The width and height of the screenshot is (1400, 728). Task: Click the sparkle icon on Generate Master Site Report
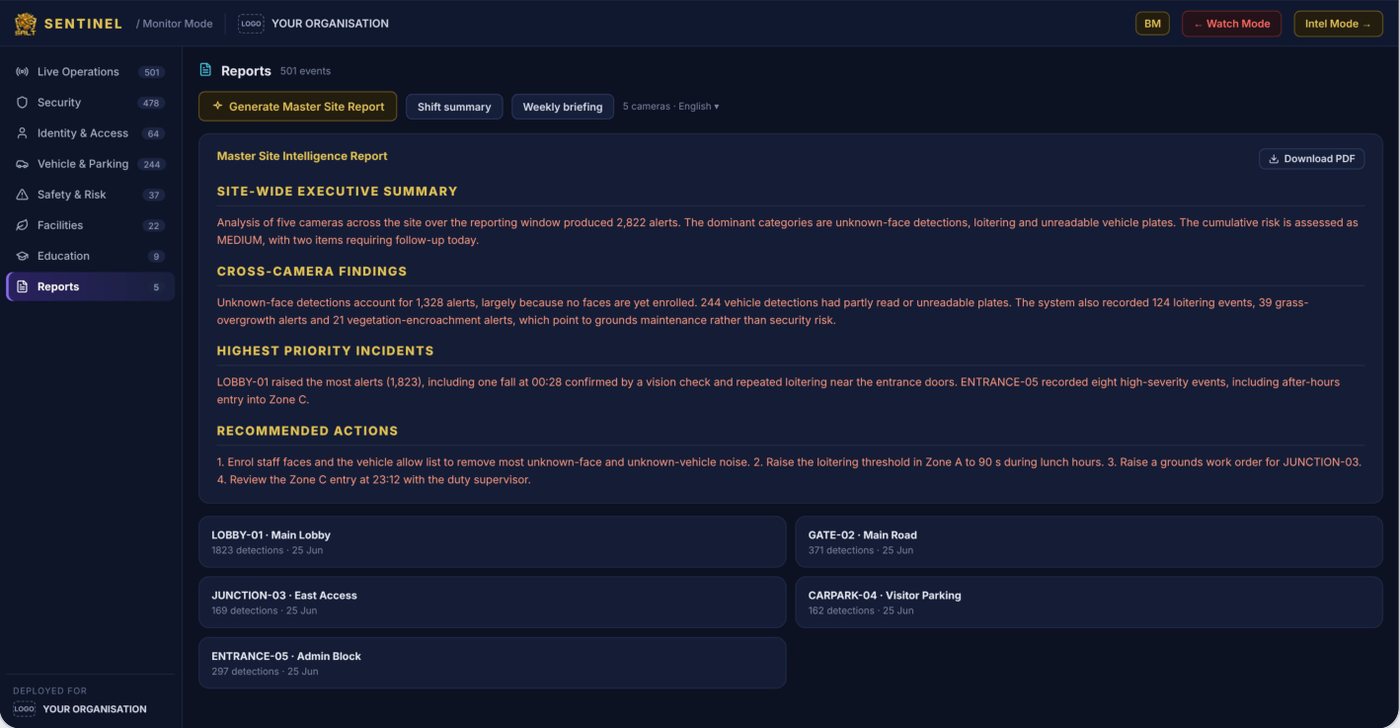[217, 106]
